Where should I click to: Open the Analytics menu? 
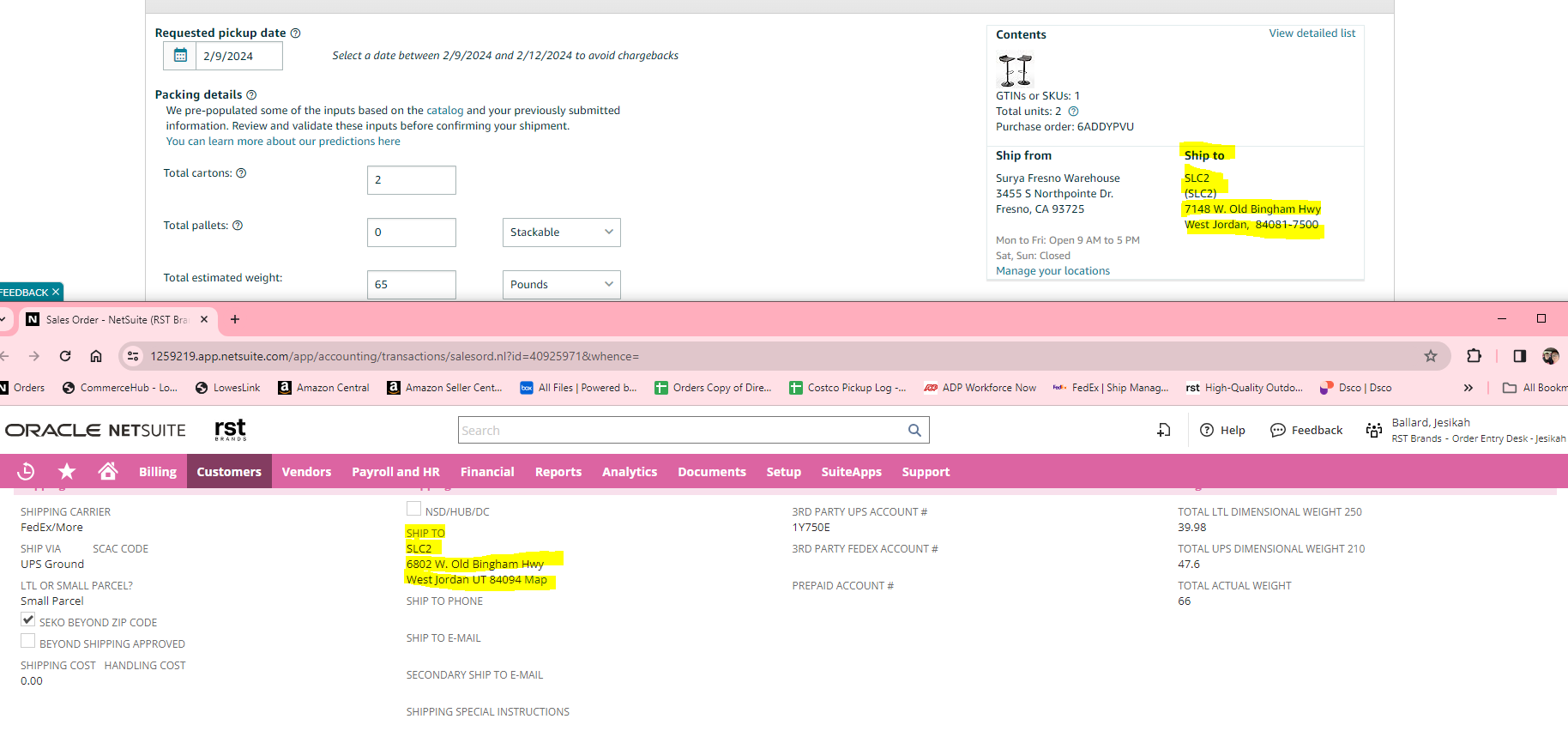point(630,472)
